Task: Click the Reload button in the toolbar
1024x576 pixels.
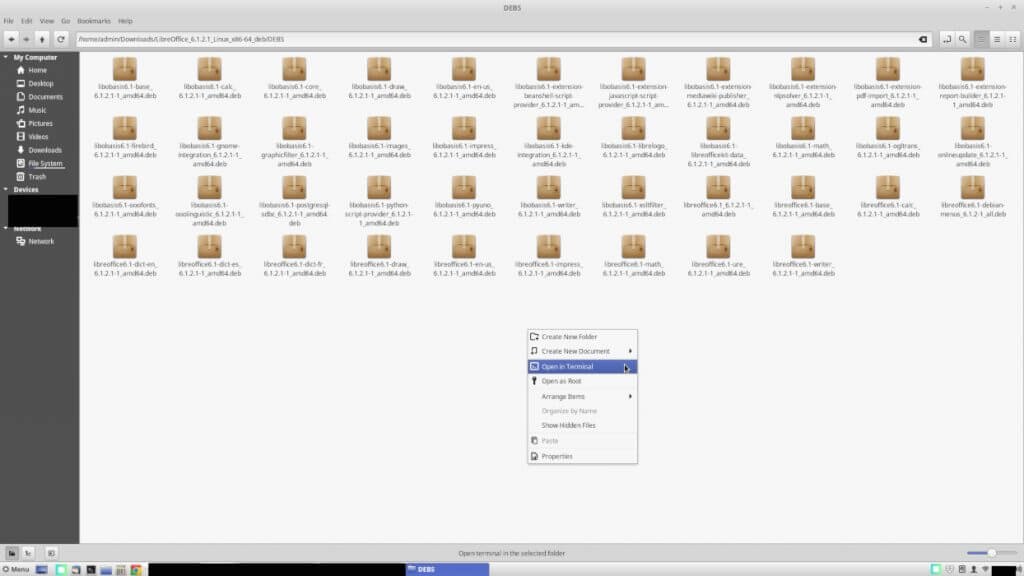Action: coord(61,39)
